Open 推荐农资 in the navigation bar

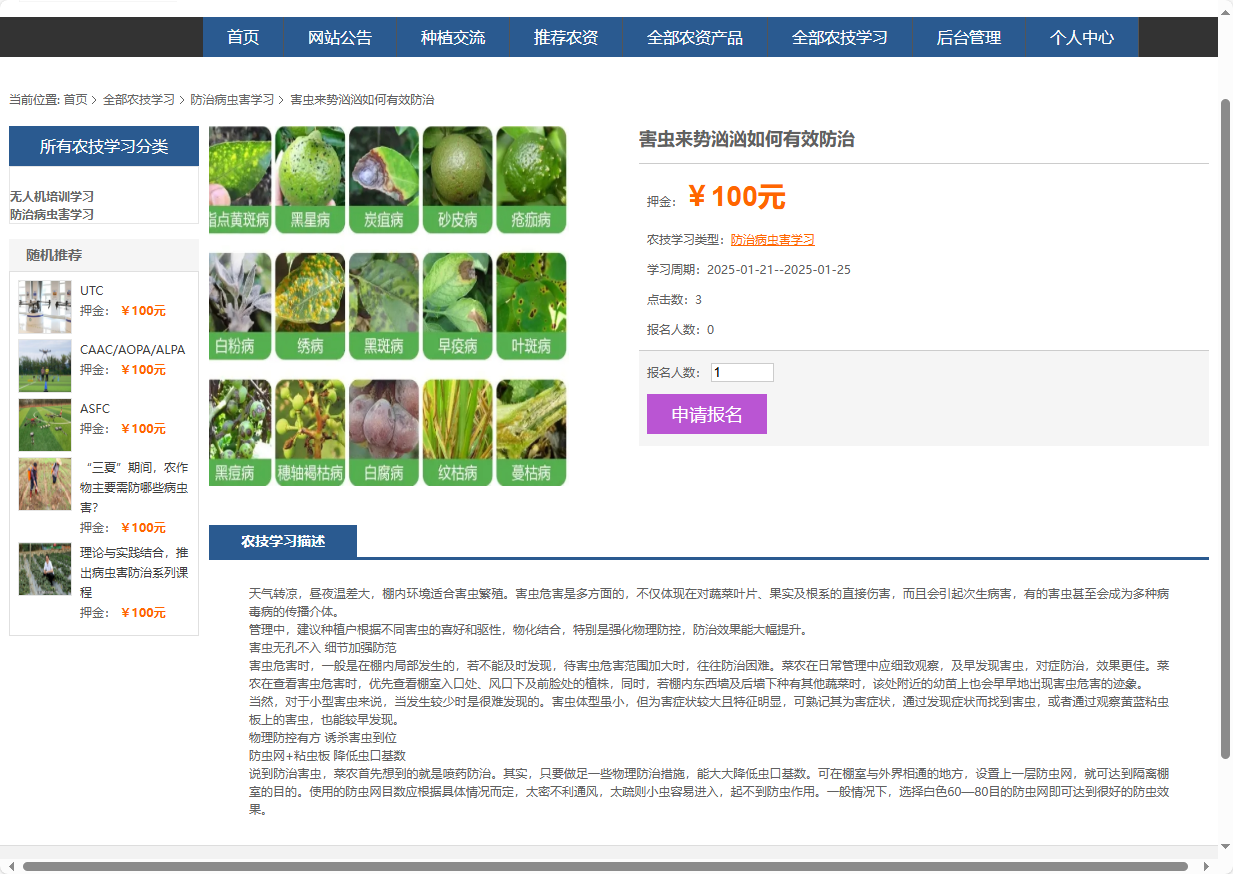coord(565,36)
